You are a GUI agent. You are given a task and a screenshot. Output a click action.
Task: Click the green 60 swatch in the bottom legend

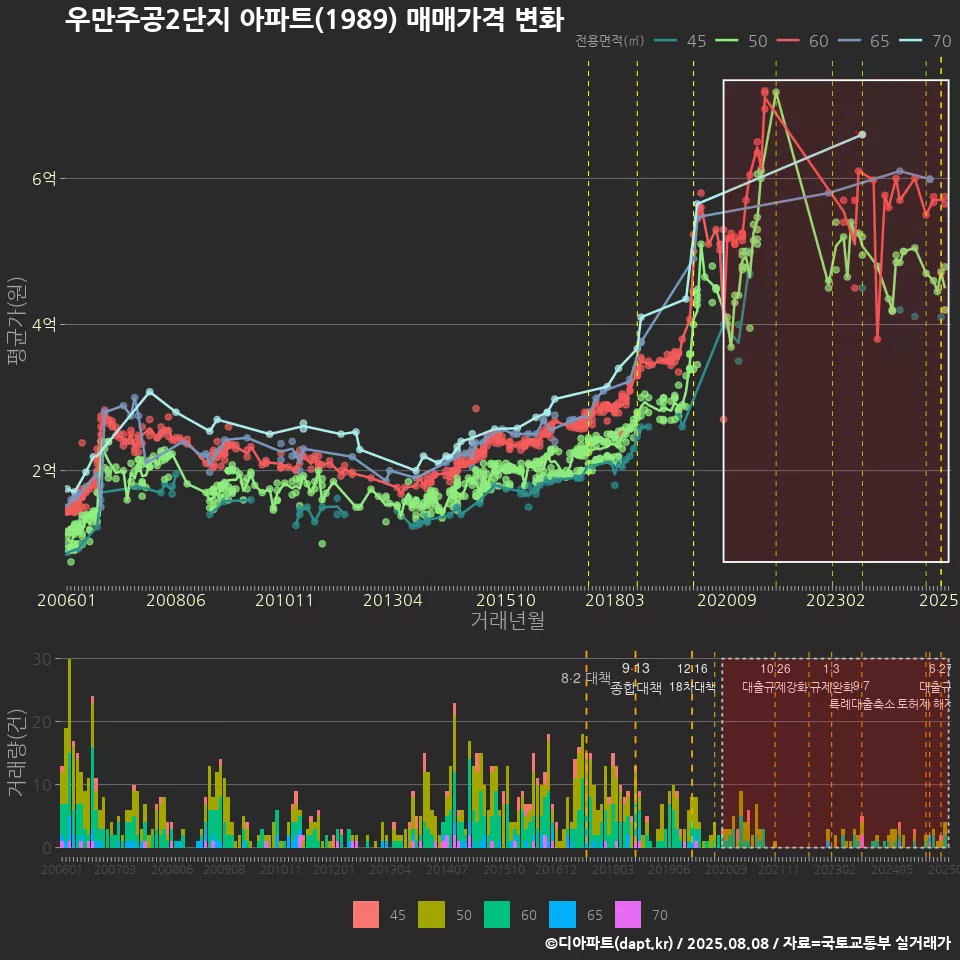497,915
